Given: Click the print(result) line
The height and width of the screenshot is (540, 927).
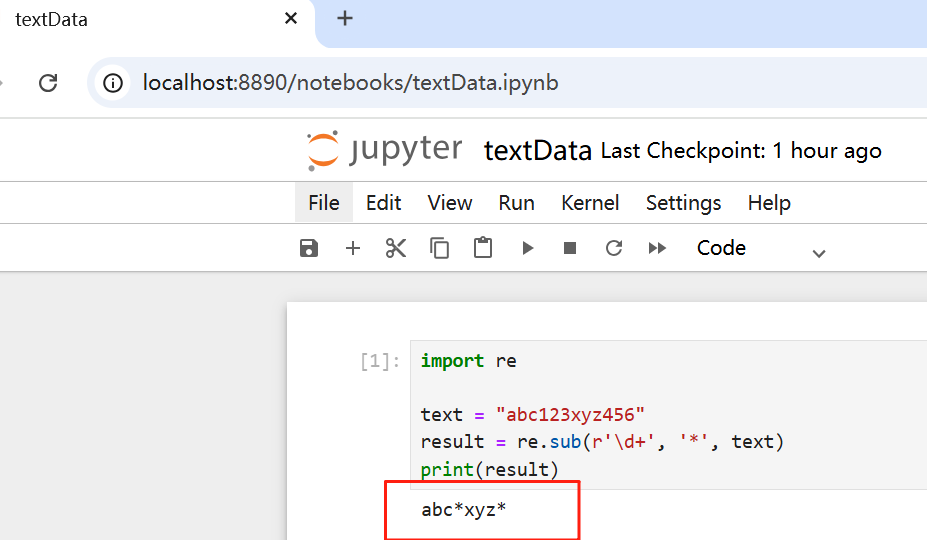Looking at the screenshot, I should (x=490, y=470).
